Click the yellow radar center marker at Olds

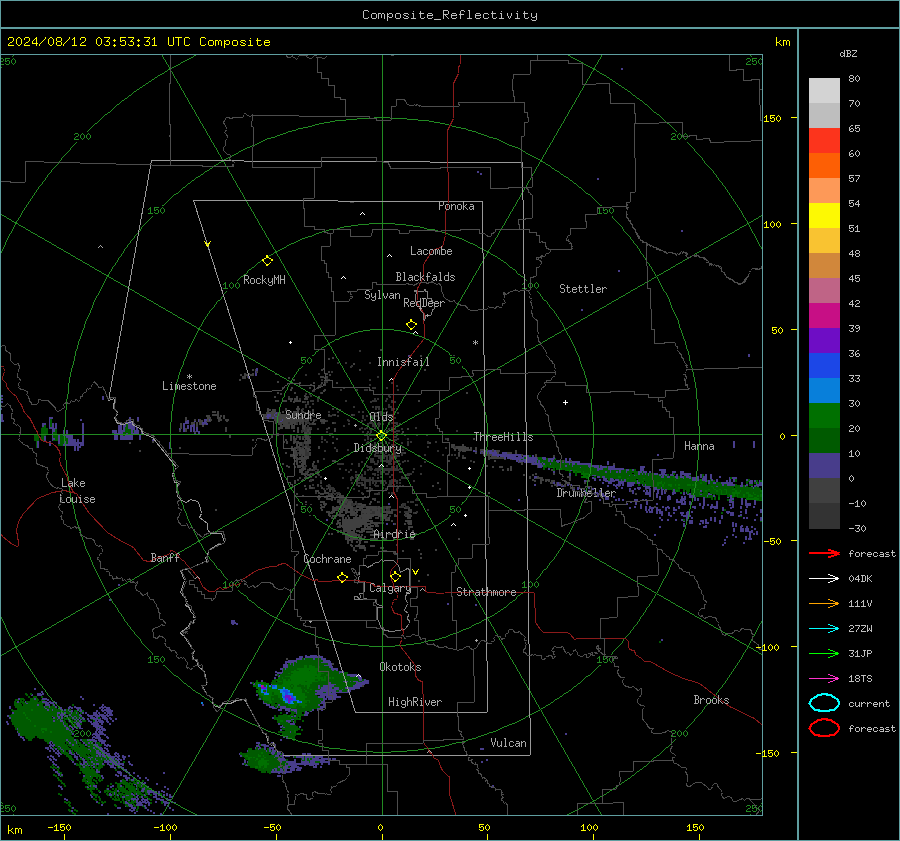[x=382, y=436]
